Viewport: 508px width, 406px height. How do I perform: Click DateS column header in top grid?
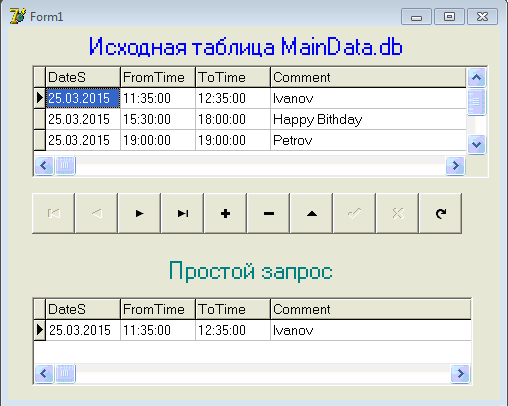(83, 77)
